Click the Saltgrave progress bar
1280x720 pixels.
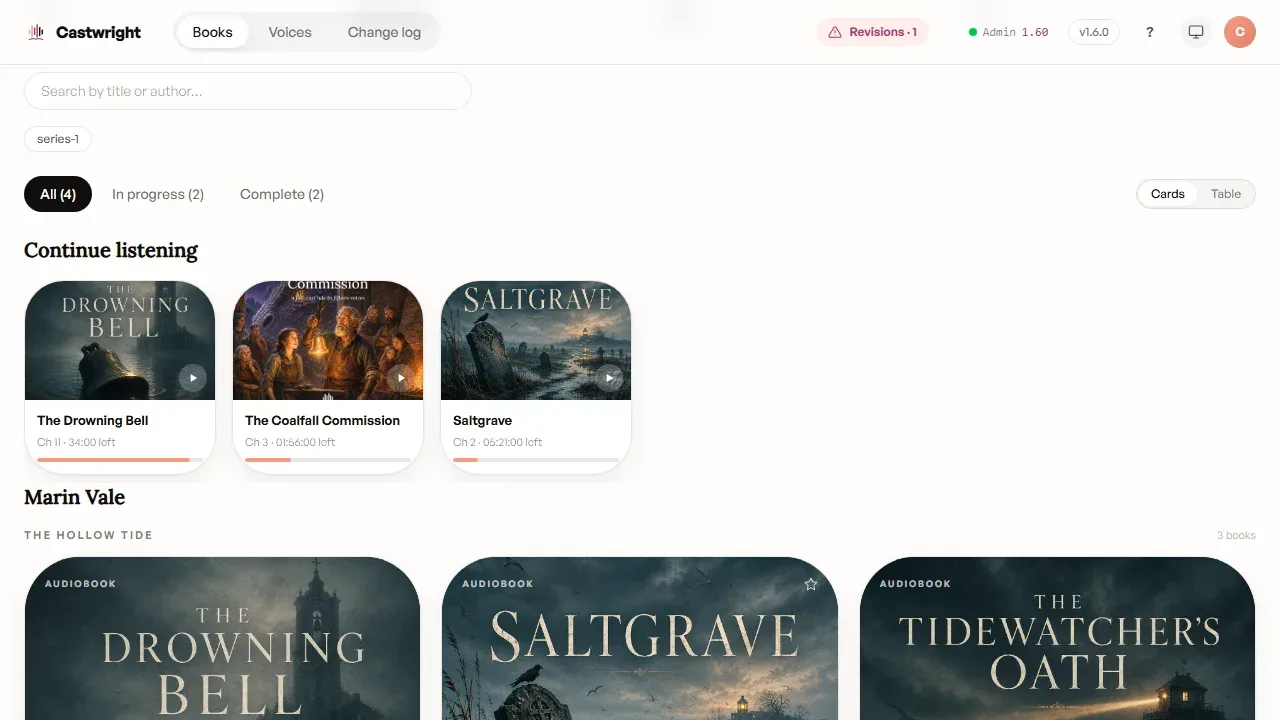(536, 460)
